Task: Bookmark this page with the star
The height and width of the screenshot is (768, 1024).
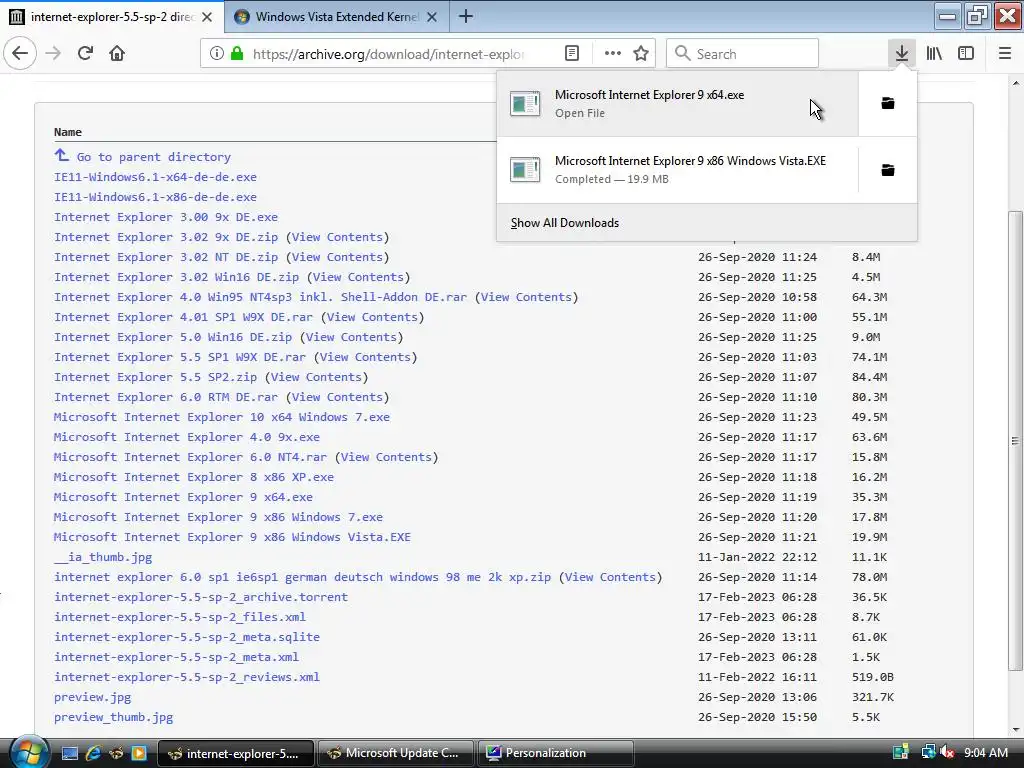Action: pyautogui.click(x=641, y=54)
